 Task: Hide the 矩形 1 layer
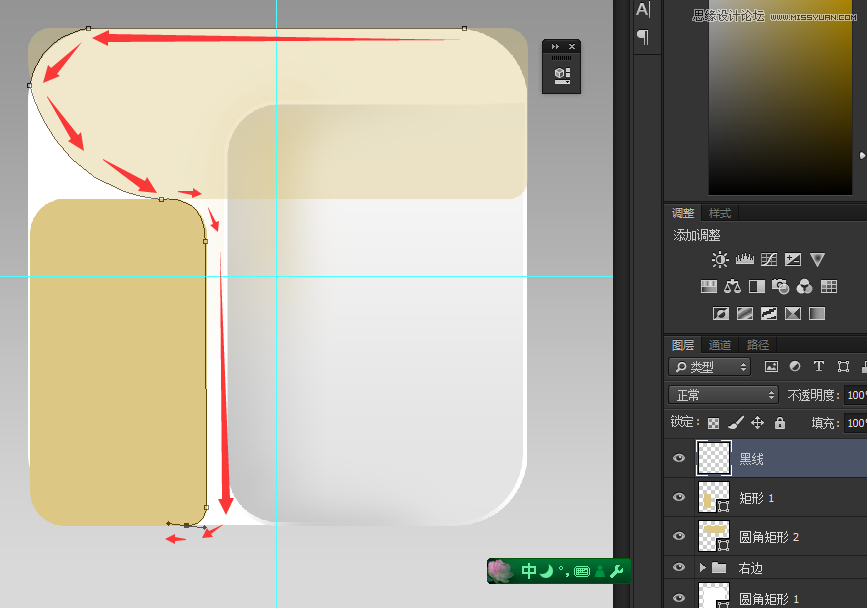pos(679,497)
